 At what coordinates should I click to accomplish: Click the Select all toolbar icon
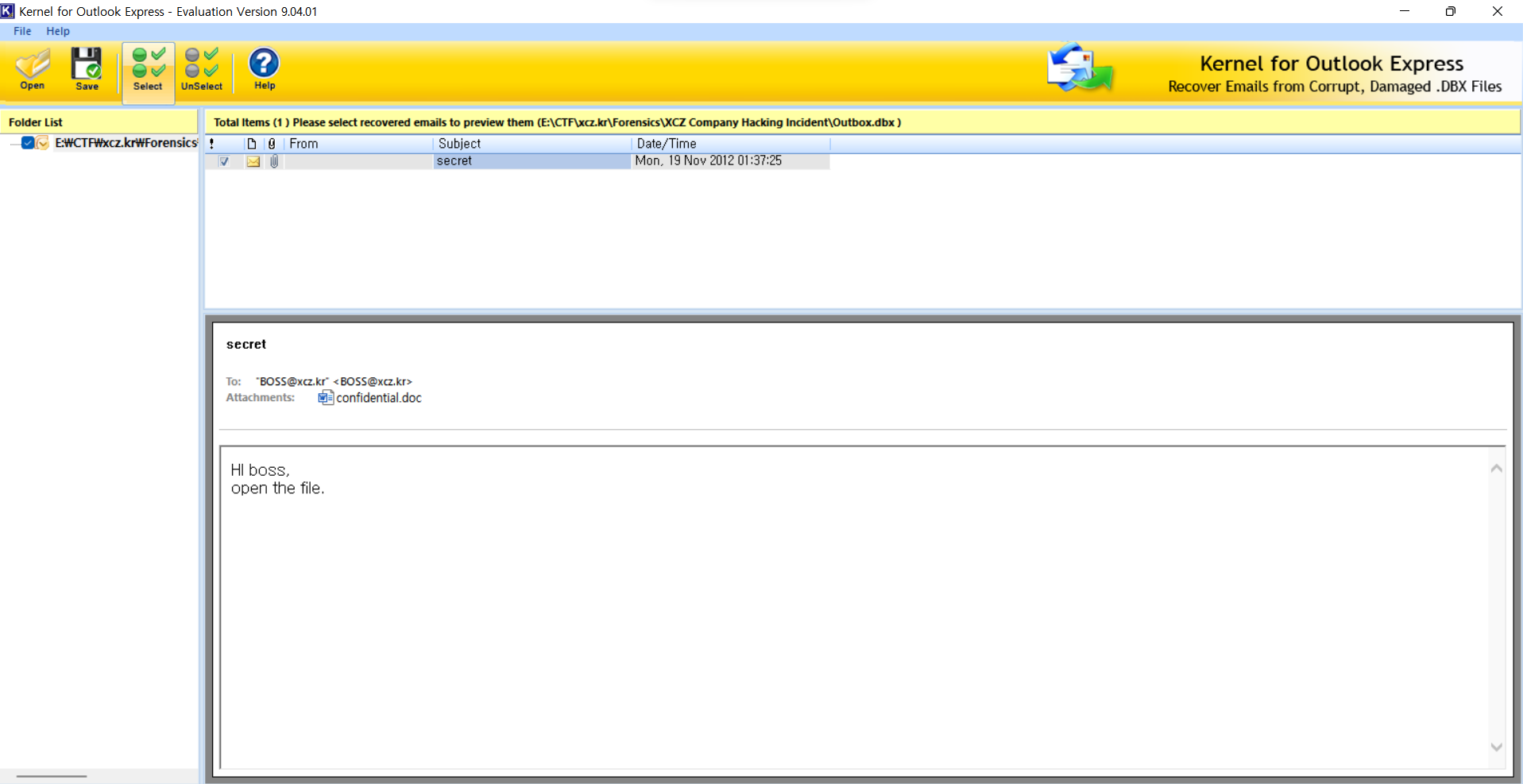(148, 71)
